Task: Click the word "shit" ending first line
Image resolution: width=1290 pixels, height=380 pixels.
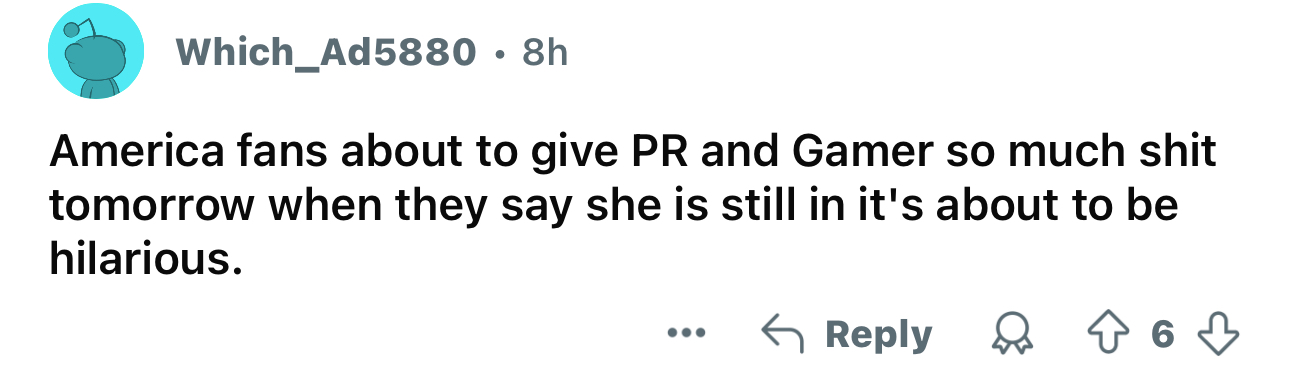Action: coord(1175,153)
